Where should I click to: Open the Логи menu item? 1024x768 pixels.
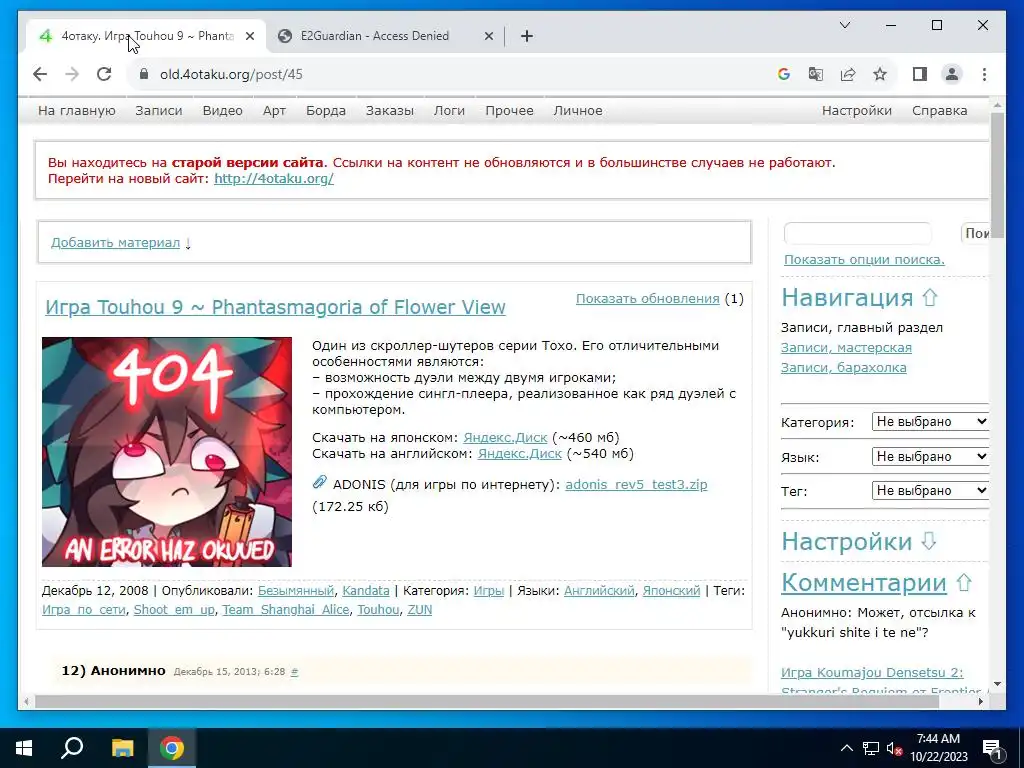pos(449,110)
